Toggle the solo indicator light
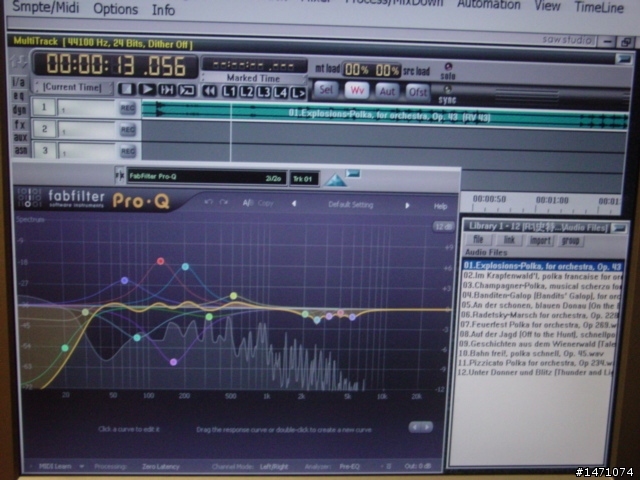This screenshot has width=640, height=480. (448, 66)
